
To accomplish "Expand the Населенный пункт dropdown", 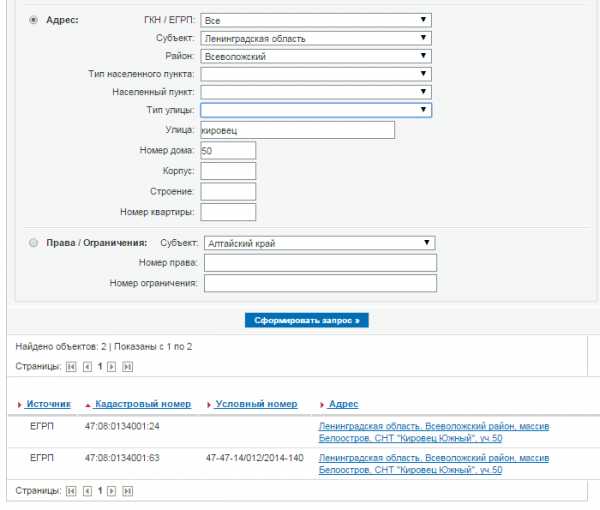I will tap(316, 92).
